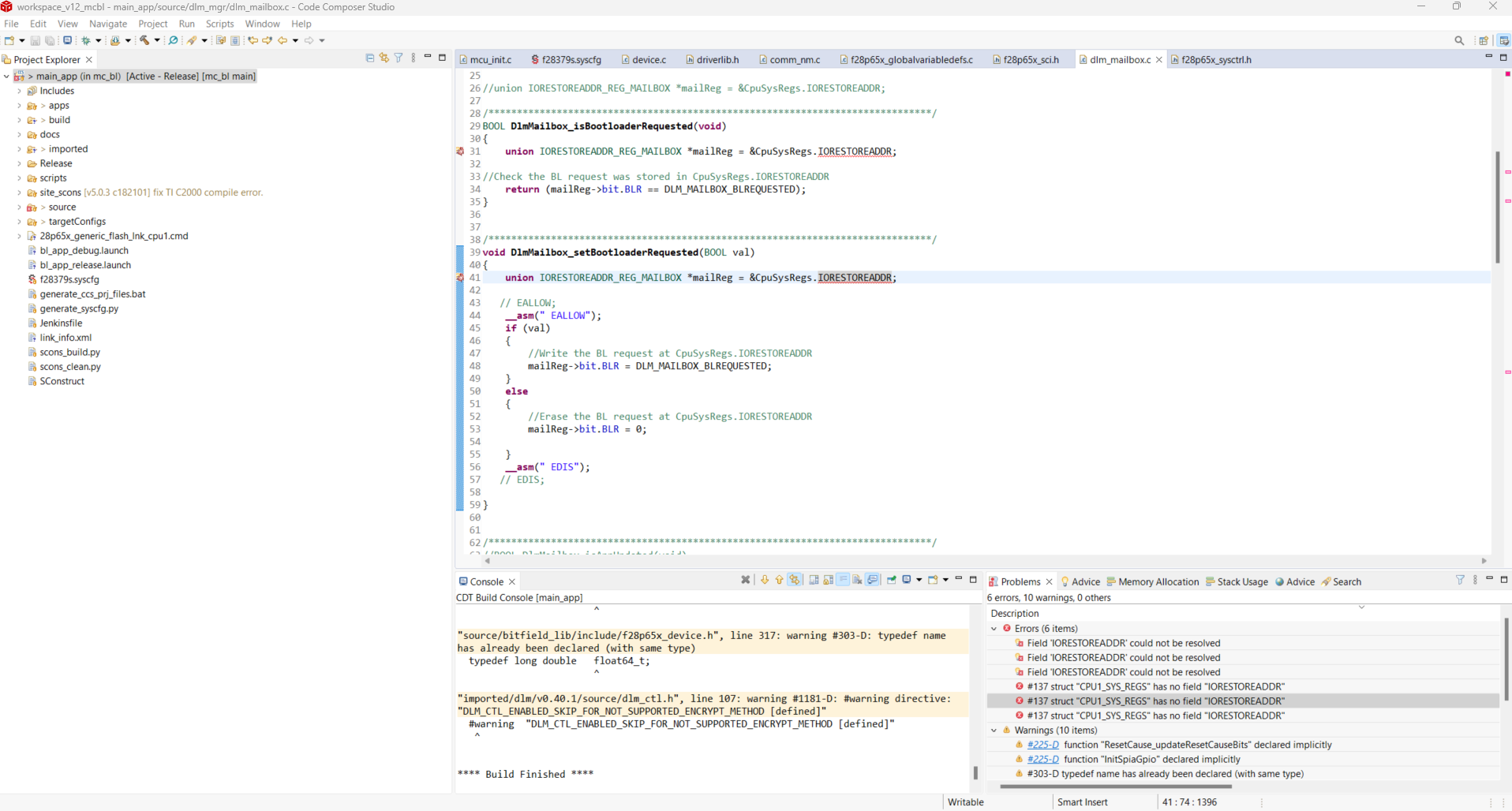Pin the Console view
Image resolution: width=1512 pixels, height=811 pixels.
[x=892, y=580]
